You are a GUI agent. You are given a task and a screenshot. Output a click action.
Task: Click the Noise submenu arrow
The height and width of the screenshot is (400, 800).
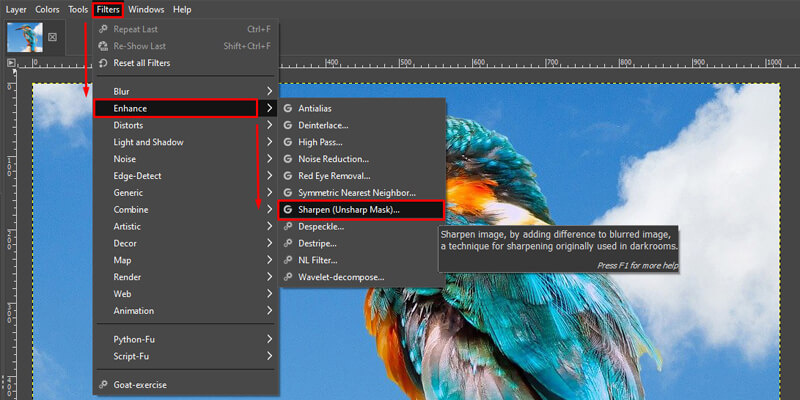[269, 159]
